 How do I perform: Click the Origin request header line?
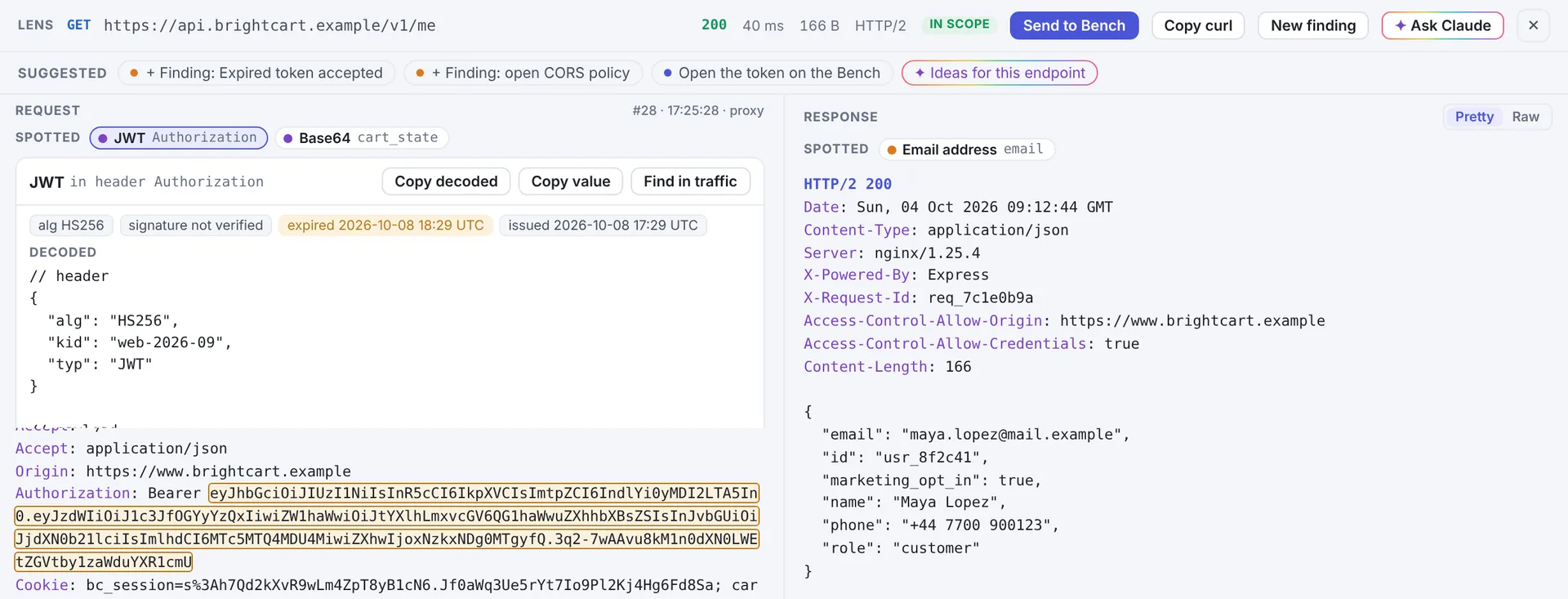(183, 472)
